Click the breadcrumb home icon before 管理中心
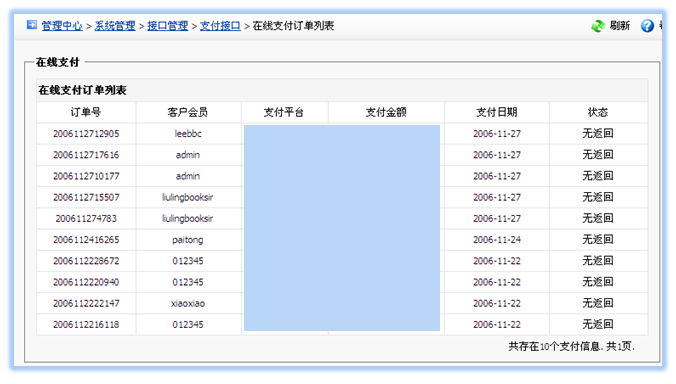The height and width of the screenshot is (384, 676). click(32, 25)
